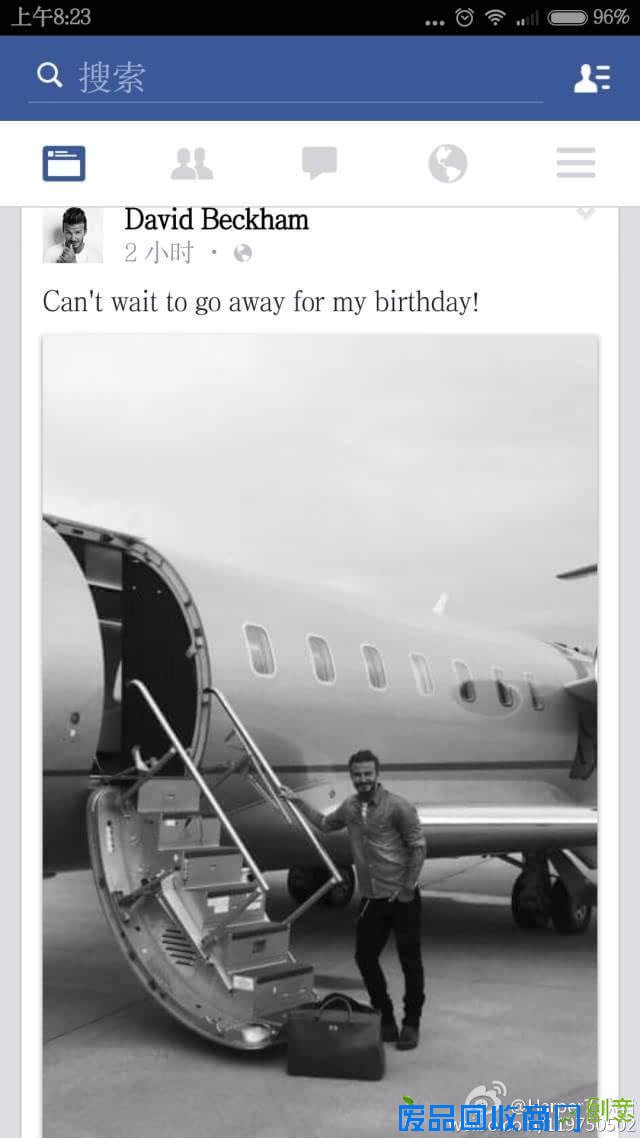Open the friends list icon in header

click(x=592, y=78)
